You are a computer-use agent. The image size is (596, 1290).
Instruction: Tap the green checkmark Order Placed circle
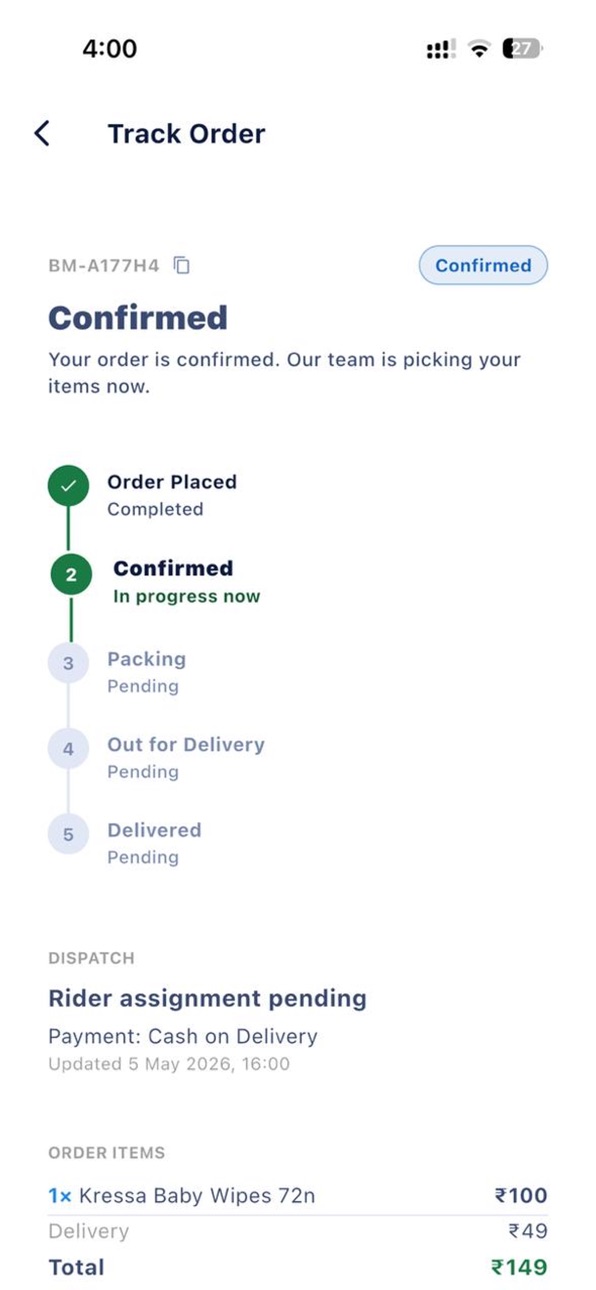pos(68,487)
